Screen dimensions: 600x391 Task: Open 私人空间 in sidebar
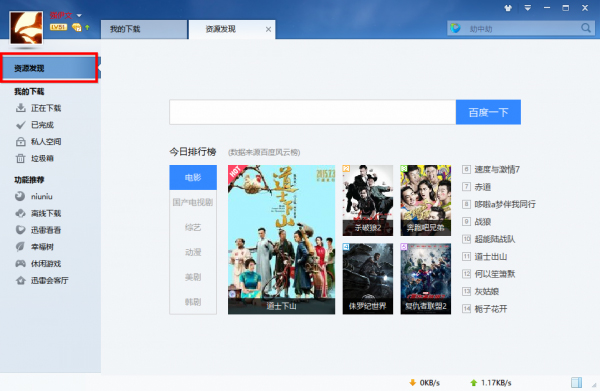click(x=46, y=142)
